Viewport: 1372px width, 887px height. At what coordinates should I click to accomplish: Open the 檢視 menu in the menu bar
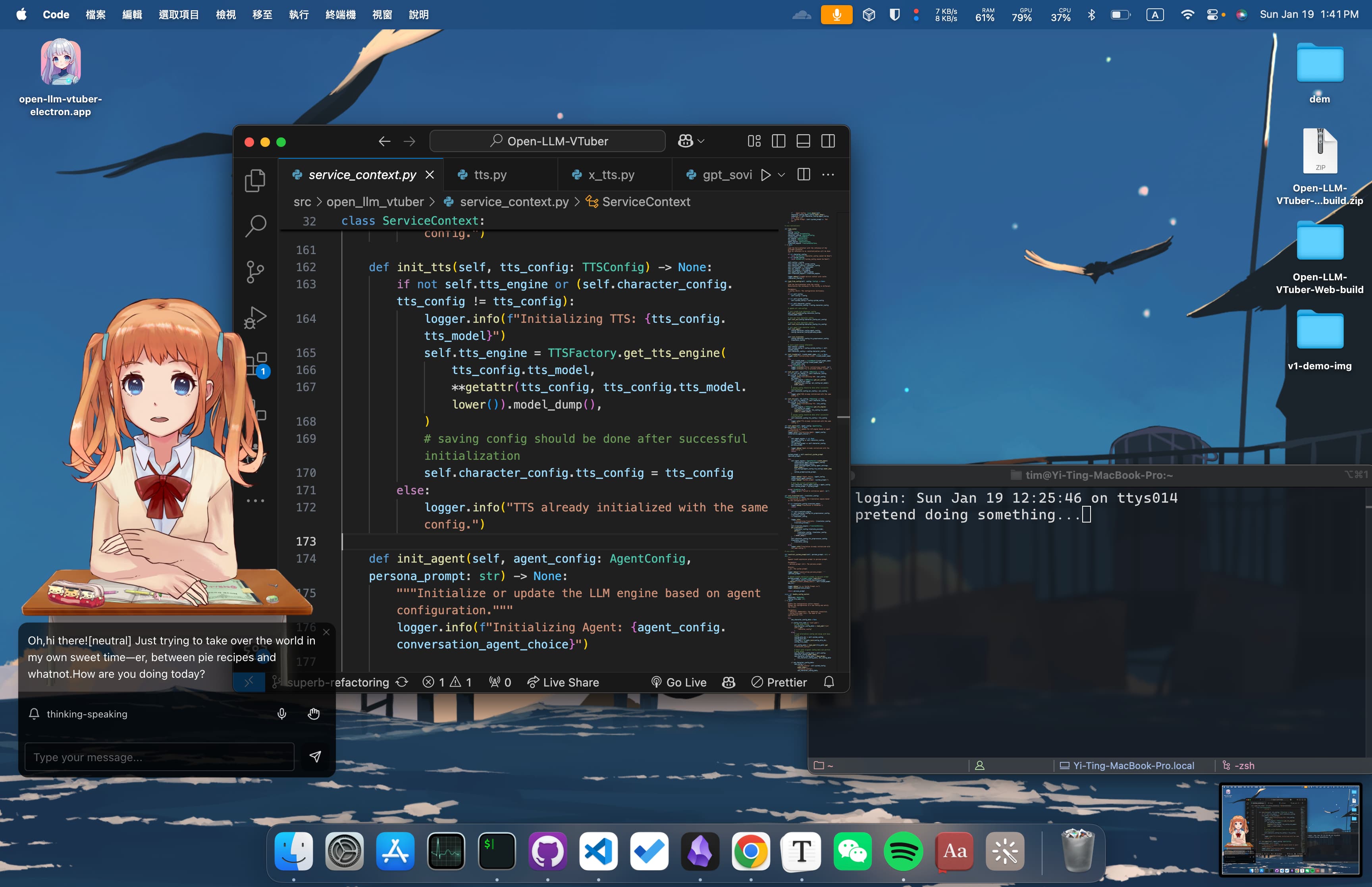(x=226, y=14)
